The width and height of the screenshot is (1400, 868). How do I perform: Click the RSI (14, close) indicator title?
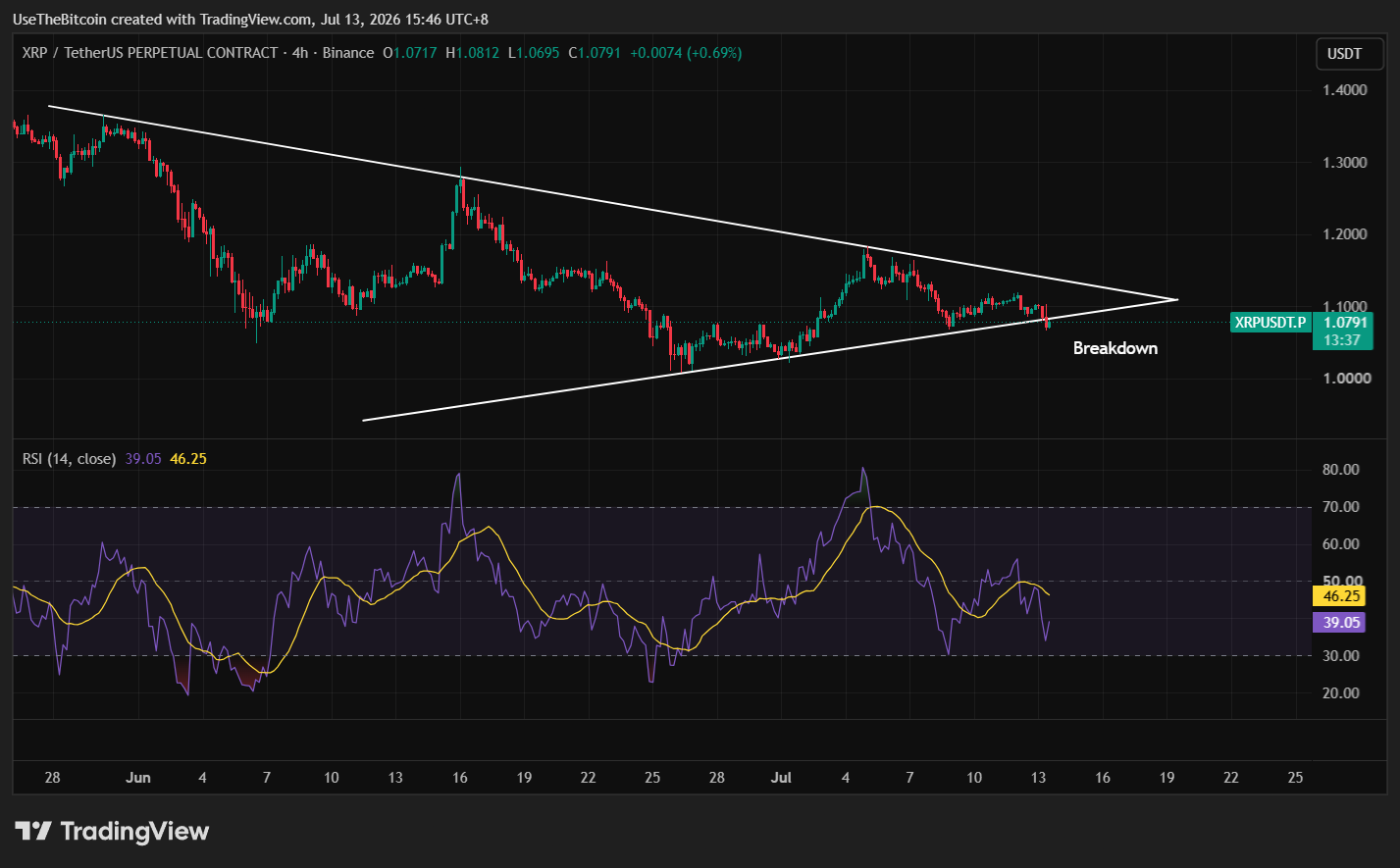69,458
